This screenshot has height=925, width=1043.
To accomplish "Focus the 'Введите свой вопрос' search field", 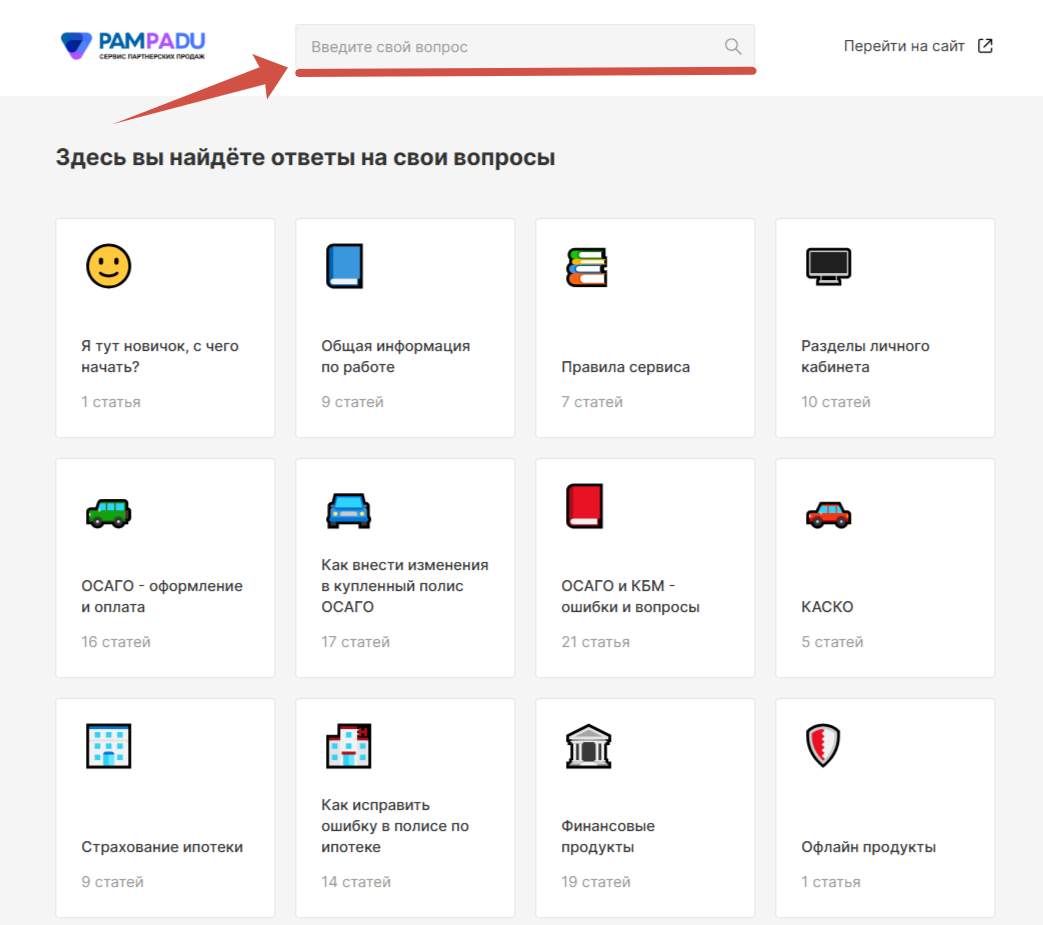I will click(525, 47).
